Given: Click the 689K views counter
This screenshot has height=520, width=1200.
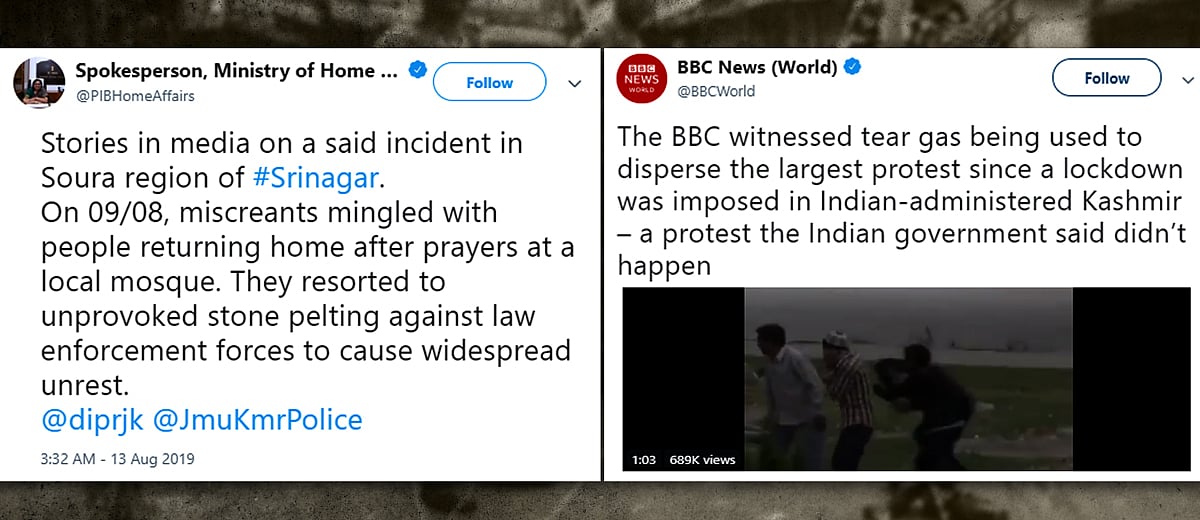Looking at the screenshot, I should 702,460.
